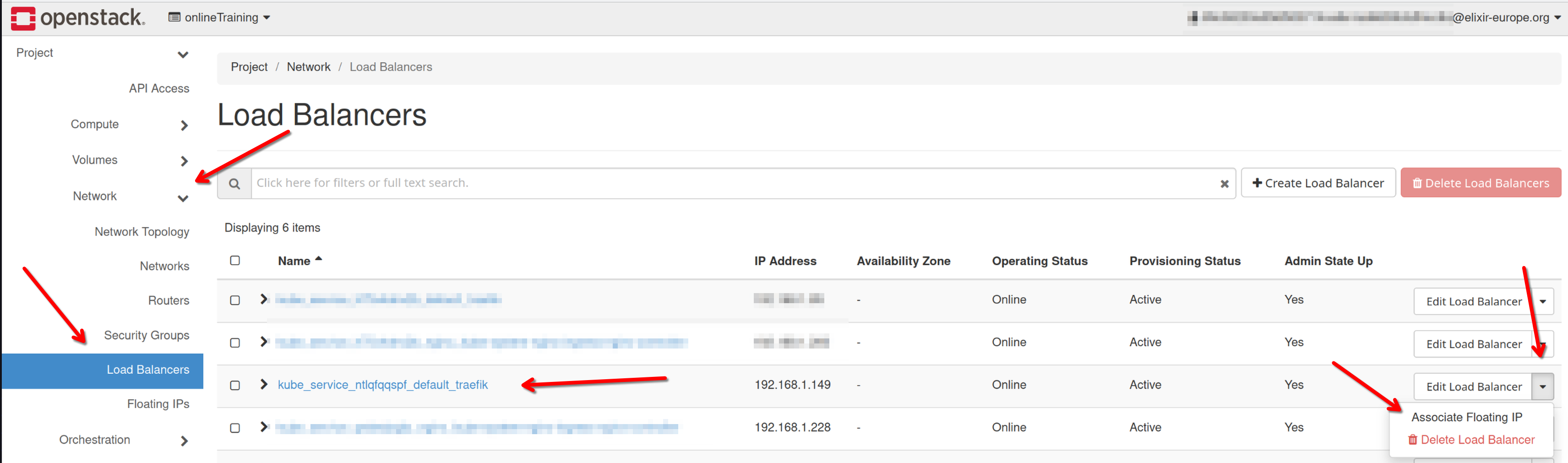Expand the Orchestration section chevron

(x=184, y=441)
